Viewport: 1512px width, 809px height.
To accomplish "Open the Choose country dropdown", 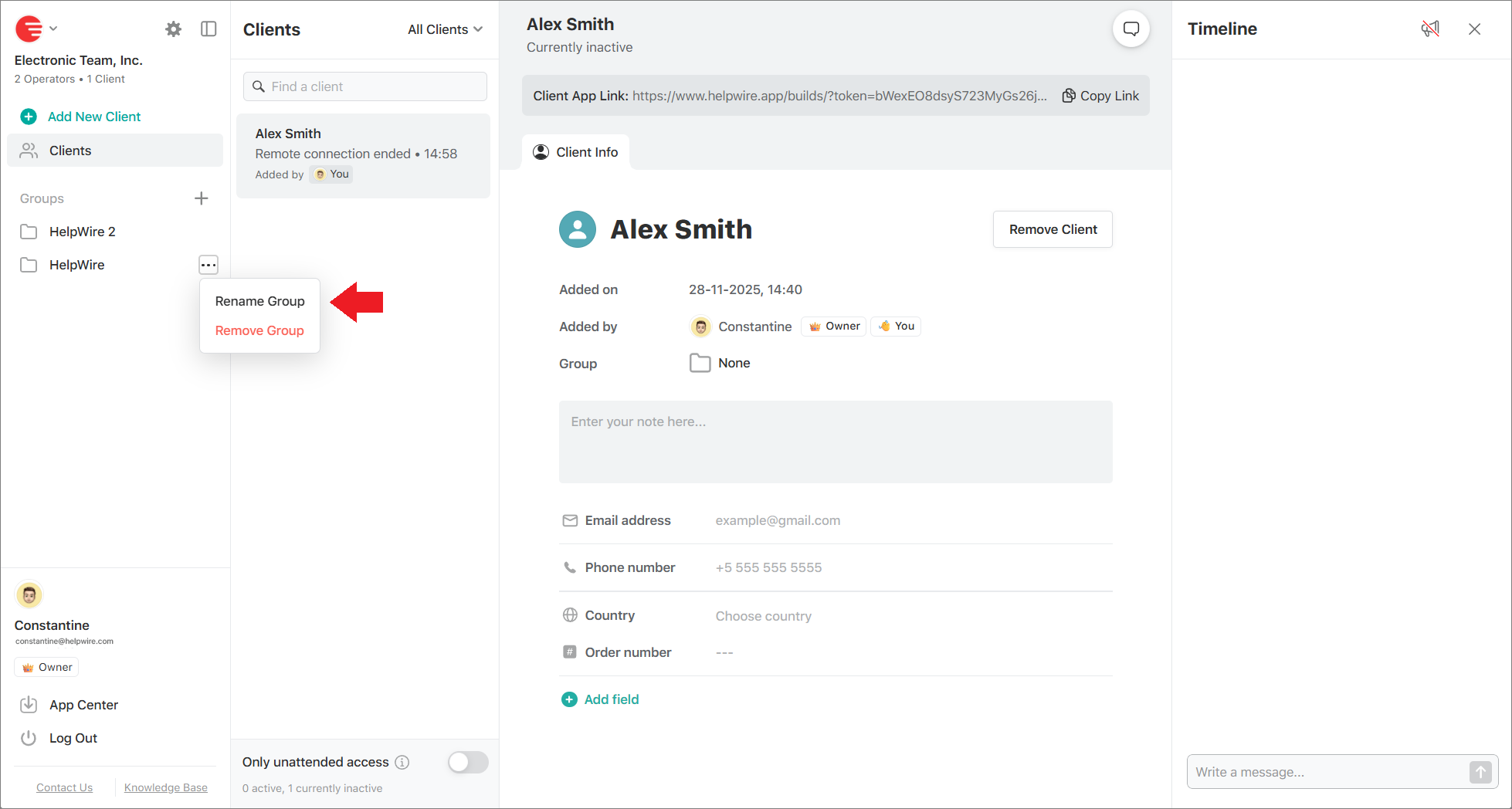I will pyautogui.click(x=763, y=615).
